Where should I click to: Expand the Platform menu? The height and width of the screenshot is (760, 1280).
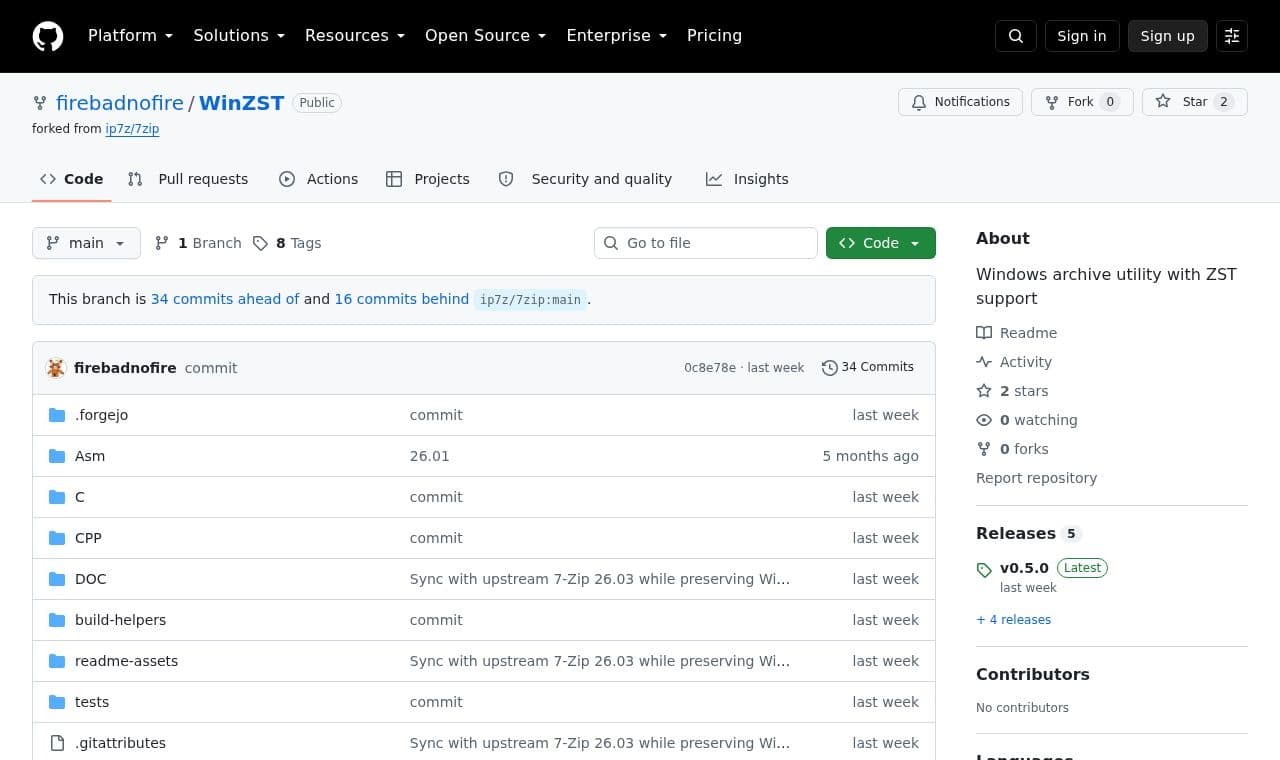[131, 36]
